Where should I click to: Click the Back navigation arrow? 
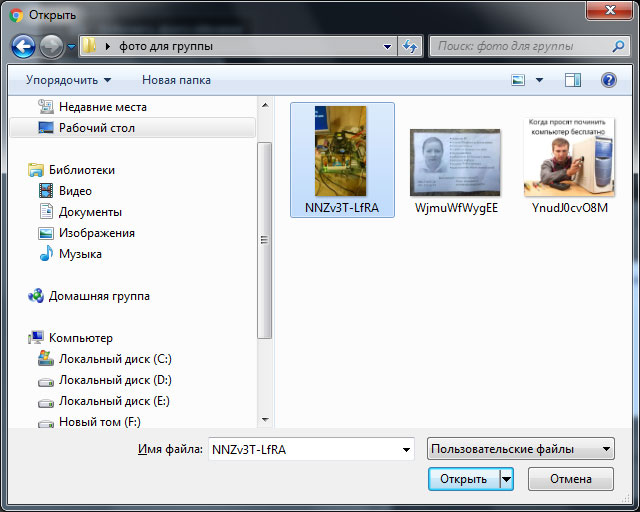tap(24, 46)
